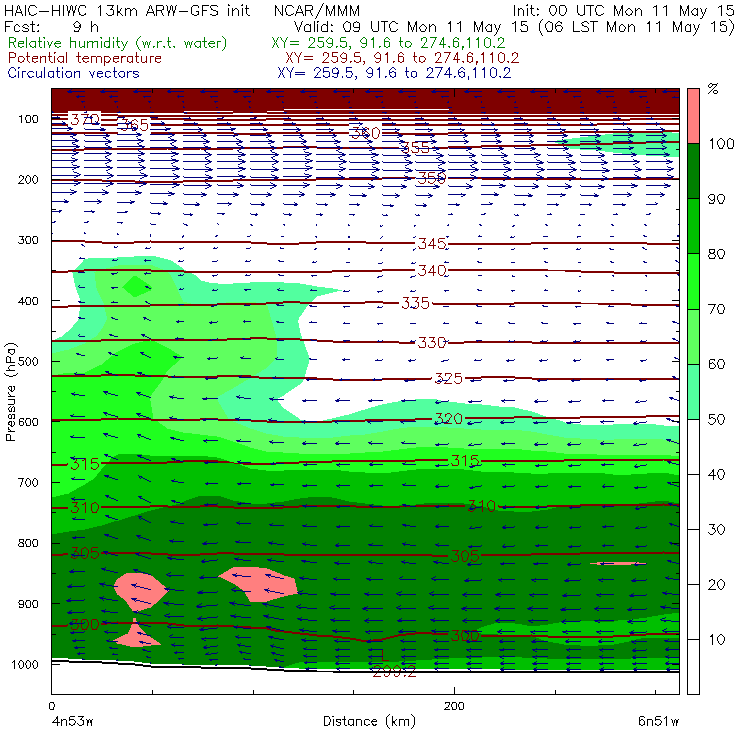Click the 70-80% bright green colorbar segment
This screenshot has height=740, width=740.
(693, 281)
